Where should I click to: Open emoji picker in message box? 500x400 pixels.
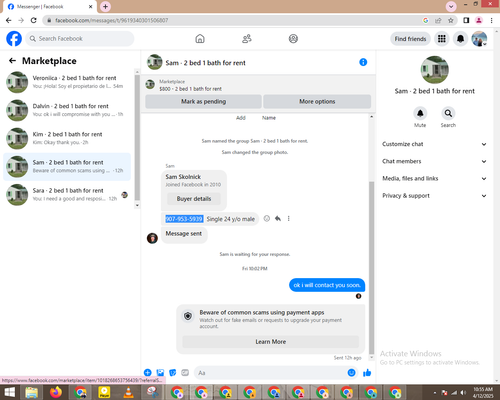(x=351, y=373)
